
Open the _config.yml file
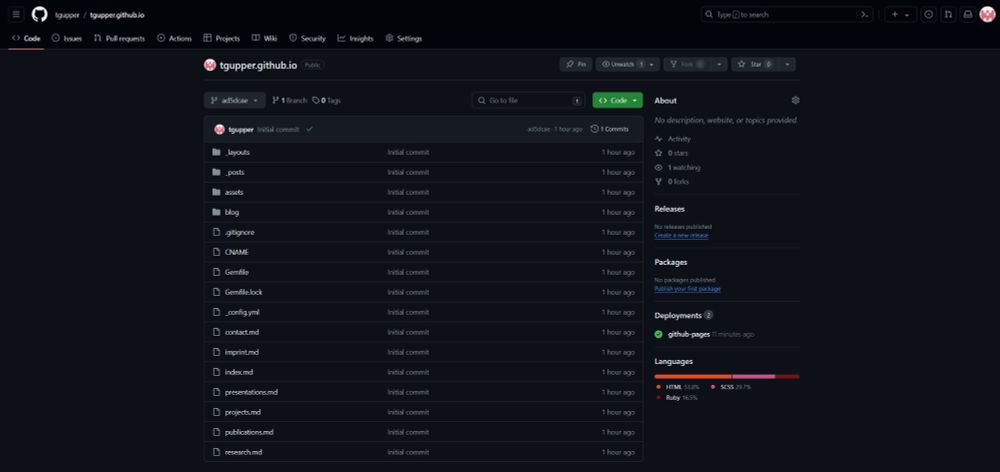242,313
